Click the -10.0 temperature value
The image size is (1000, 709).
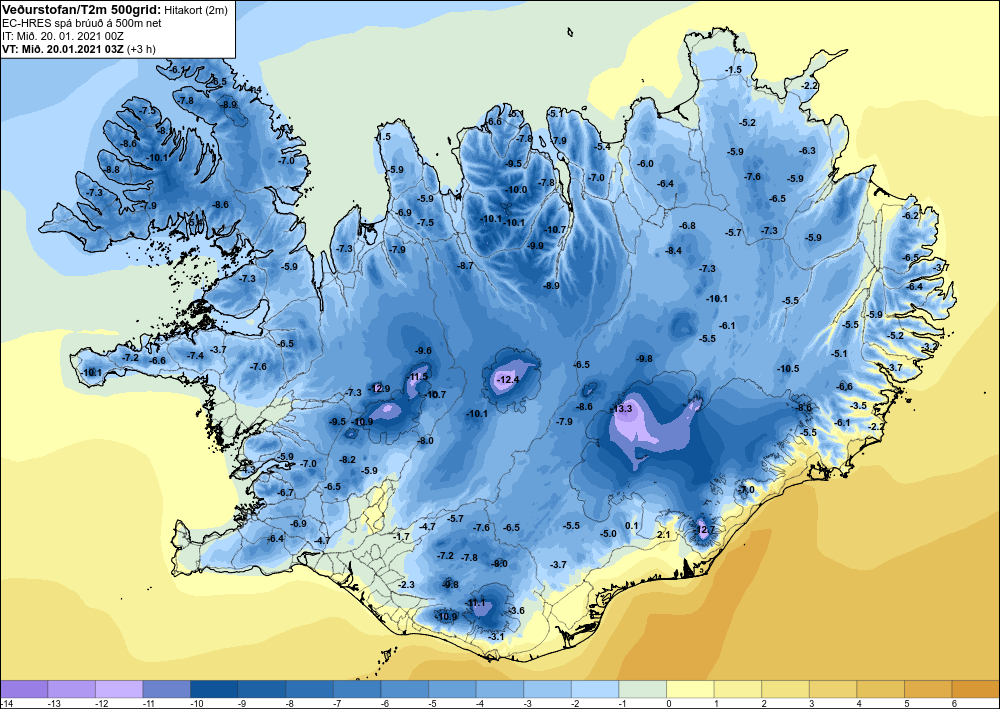point(516,189)
